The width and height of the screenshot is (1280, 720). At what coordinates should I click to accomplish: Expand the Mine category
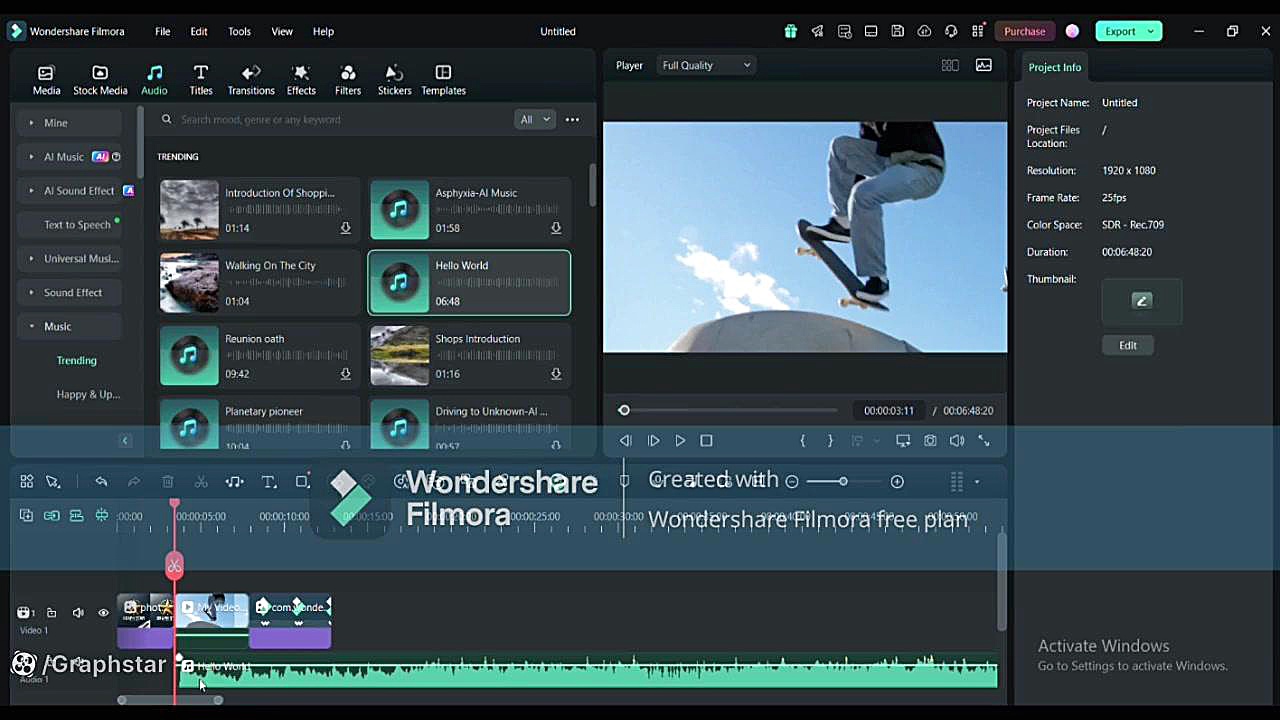click(x=69, y=123)
